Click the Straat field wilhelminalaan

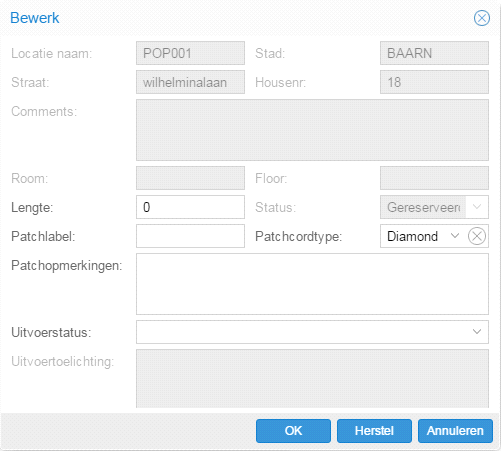pos(190,82)
